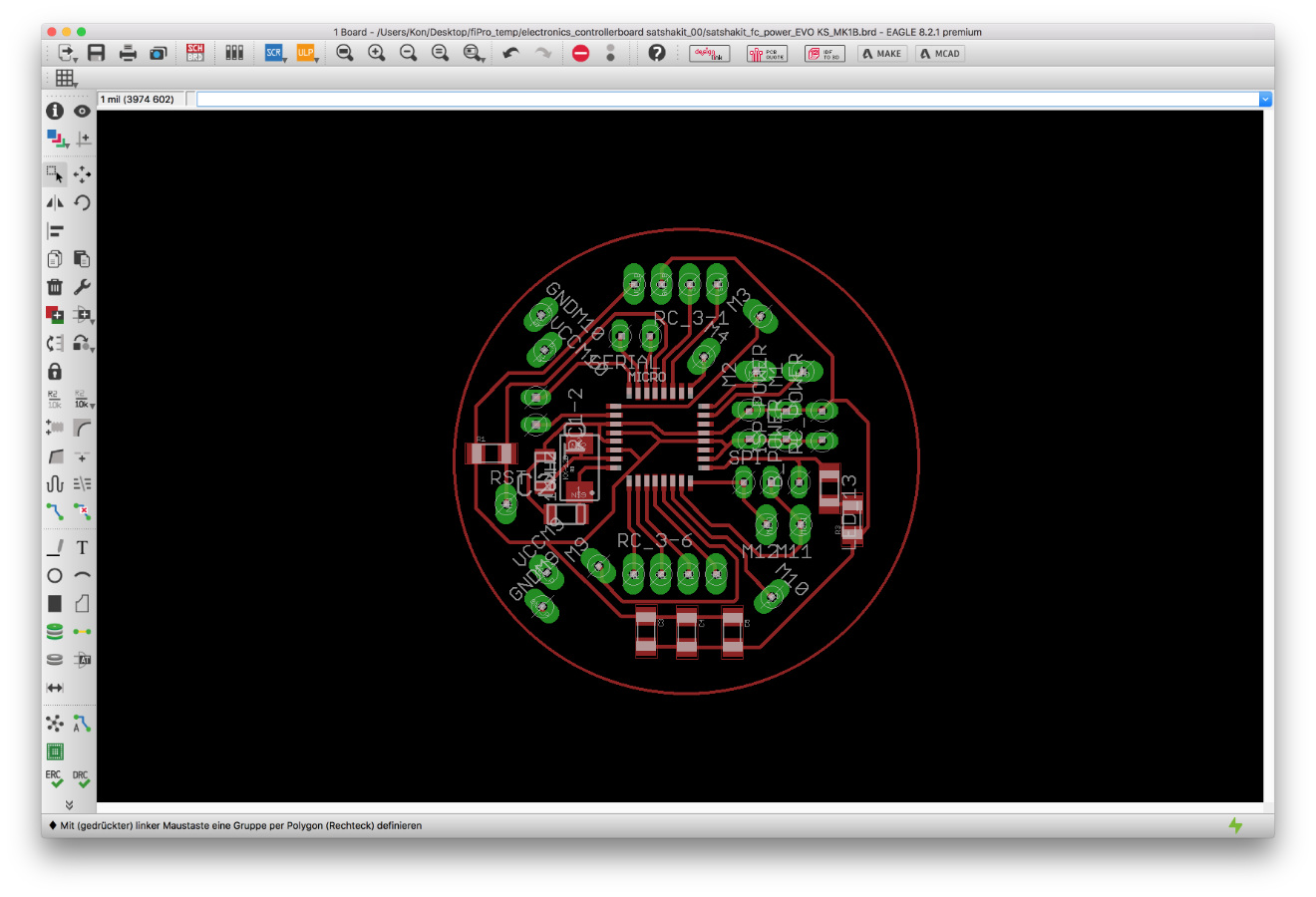The height and width of the screenshot is (897, 1316).
Task: Click the Go traffic-light icon
Action: (611, 53)
